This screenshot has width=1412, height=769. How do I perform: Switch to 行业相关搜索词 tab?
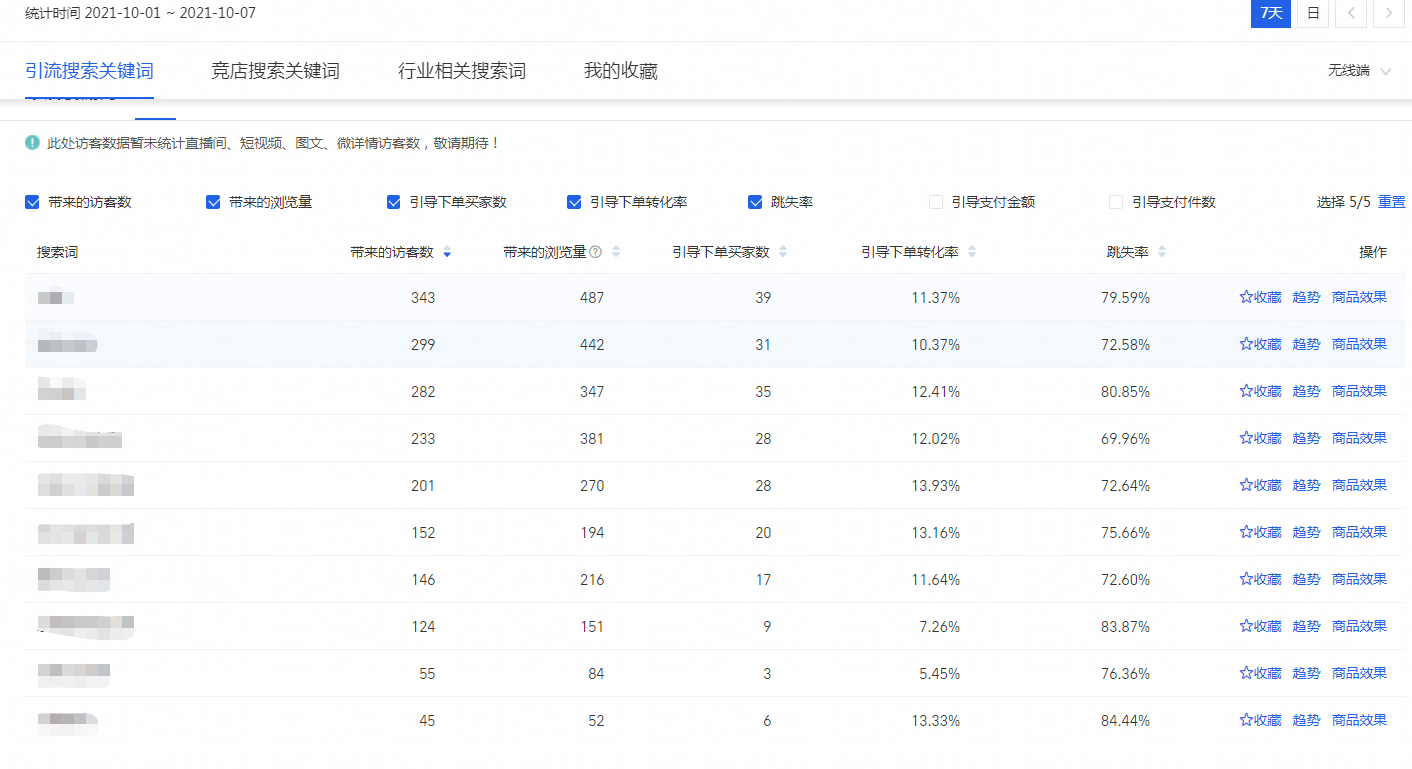click(x=462, y=71)
